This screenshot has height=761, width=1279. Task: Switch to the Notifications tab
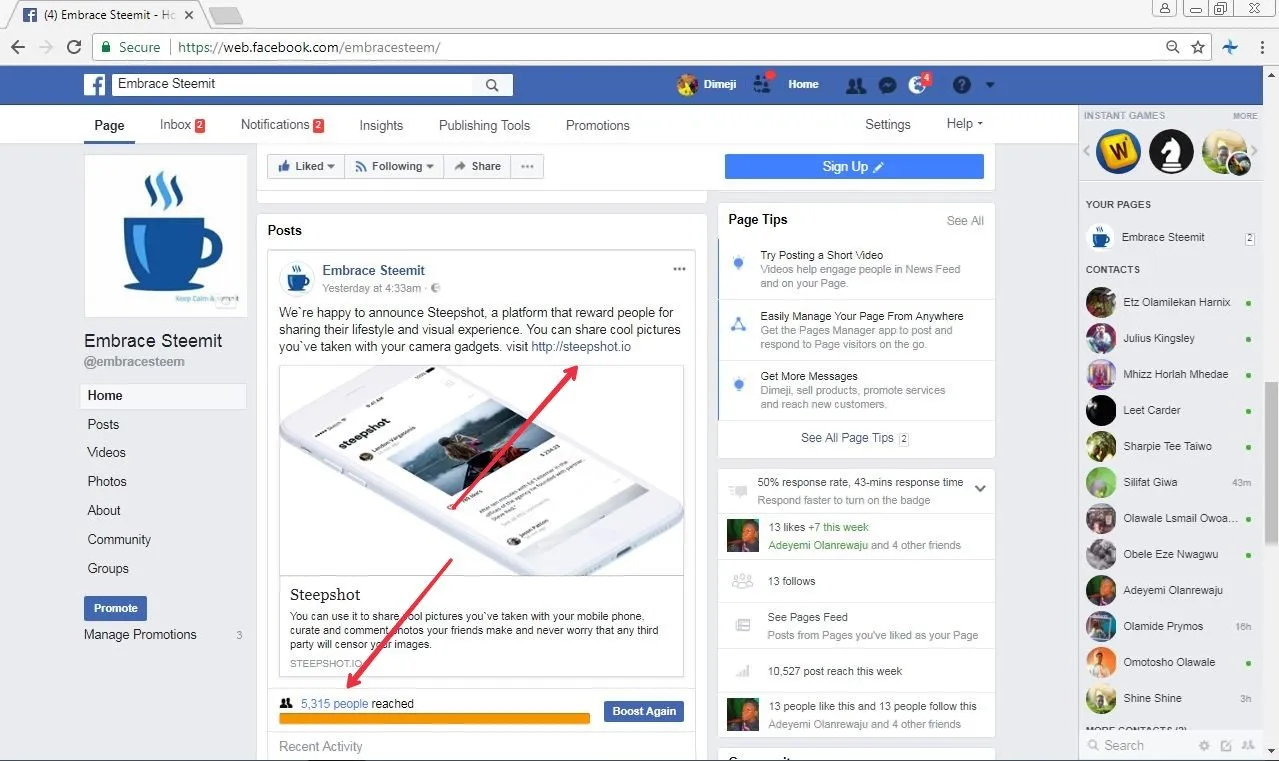(x=282, y=125)
